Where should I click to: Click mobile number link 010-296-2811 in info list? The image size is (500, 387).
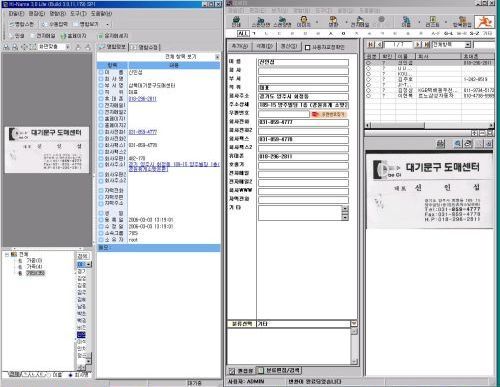pos(142,99)
